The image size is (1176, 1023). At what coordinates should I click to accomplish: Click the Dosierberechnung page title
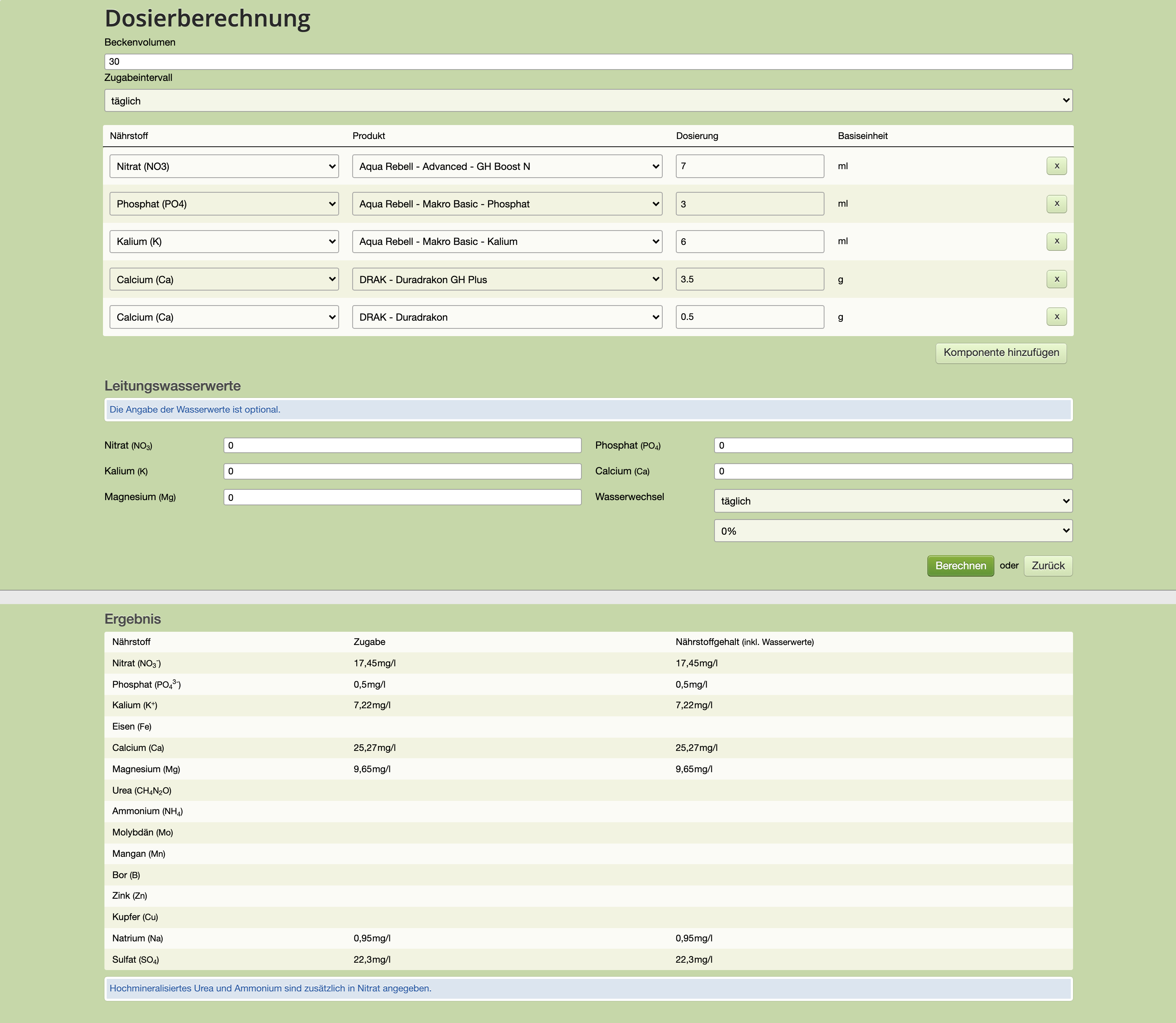pyautogui.click(x=207, y=18)
